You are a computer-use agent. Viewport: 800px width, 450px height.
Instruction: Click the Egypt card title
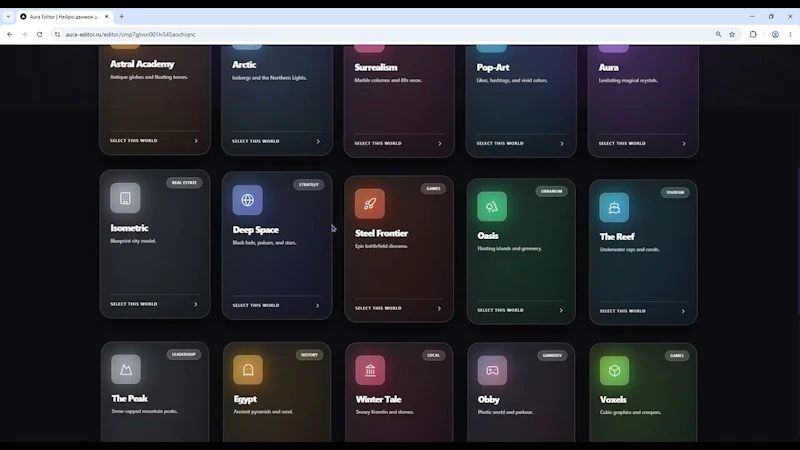coord(245,399)
